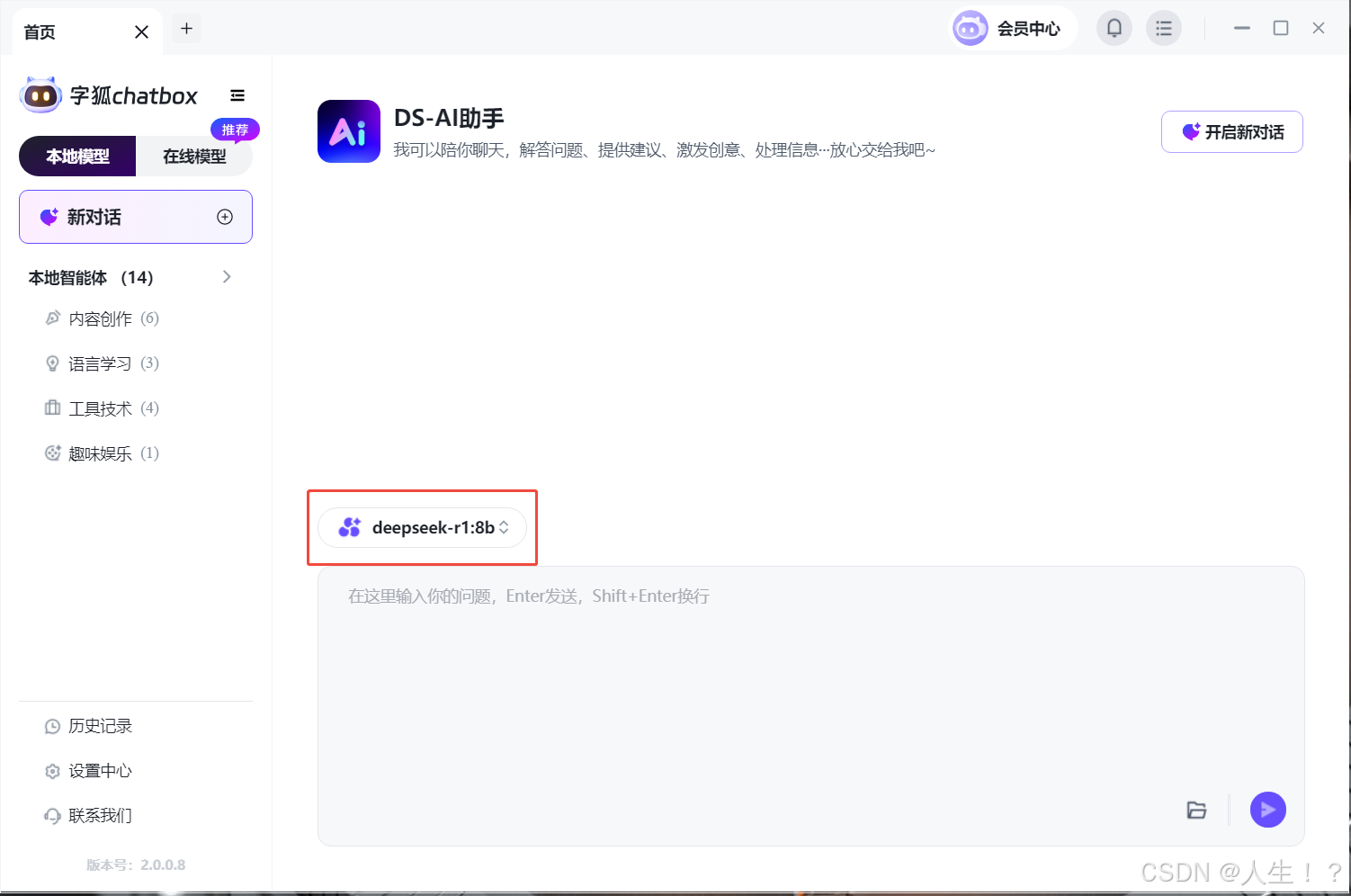Click the 联系我们 headset icon

[53, 816]
